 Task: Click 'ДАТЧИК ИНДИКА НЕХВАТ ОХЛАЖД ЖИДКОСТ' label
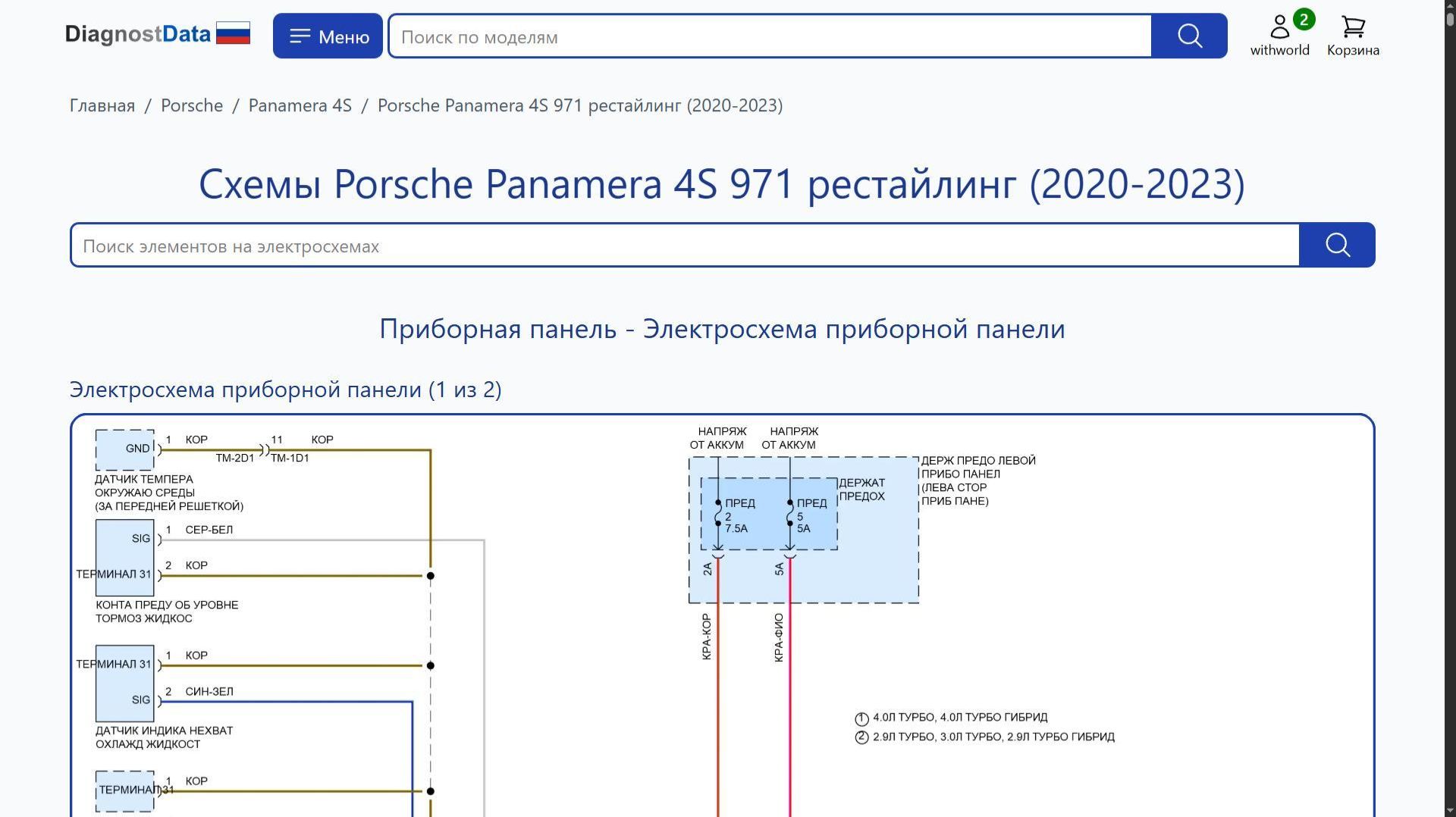click(x=164, y=737)
